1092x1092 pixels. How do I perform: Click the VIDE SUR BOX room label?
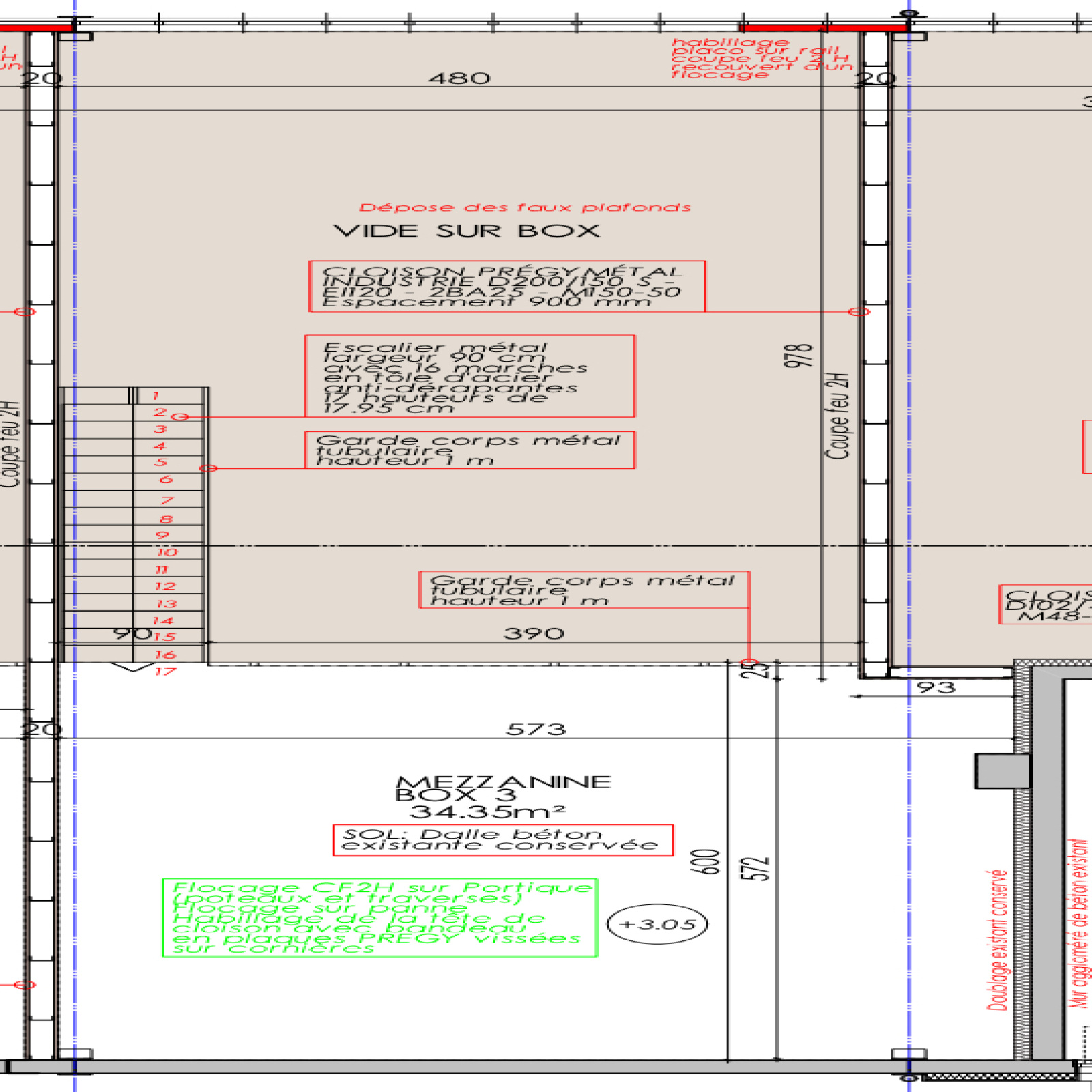coord(467,231)
